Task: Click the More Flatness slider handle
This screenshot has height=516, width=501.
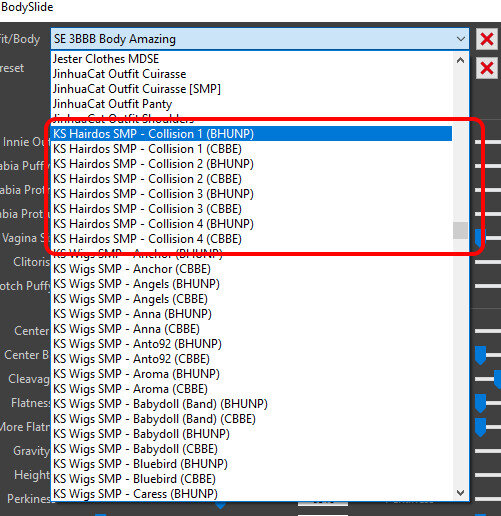Action: click(480, 427)
